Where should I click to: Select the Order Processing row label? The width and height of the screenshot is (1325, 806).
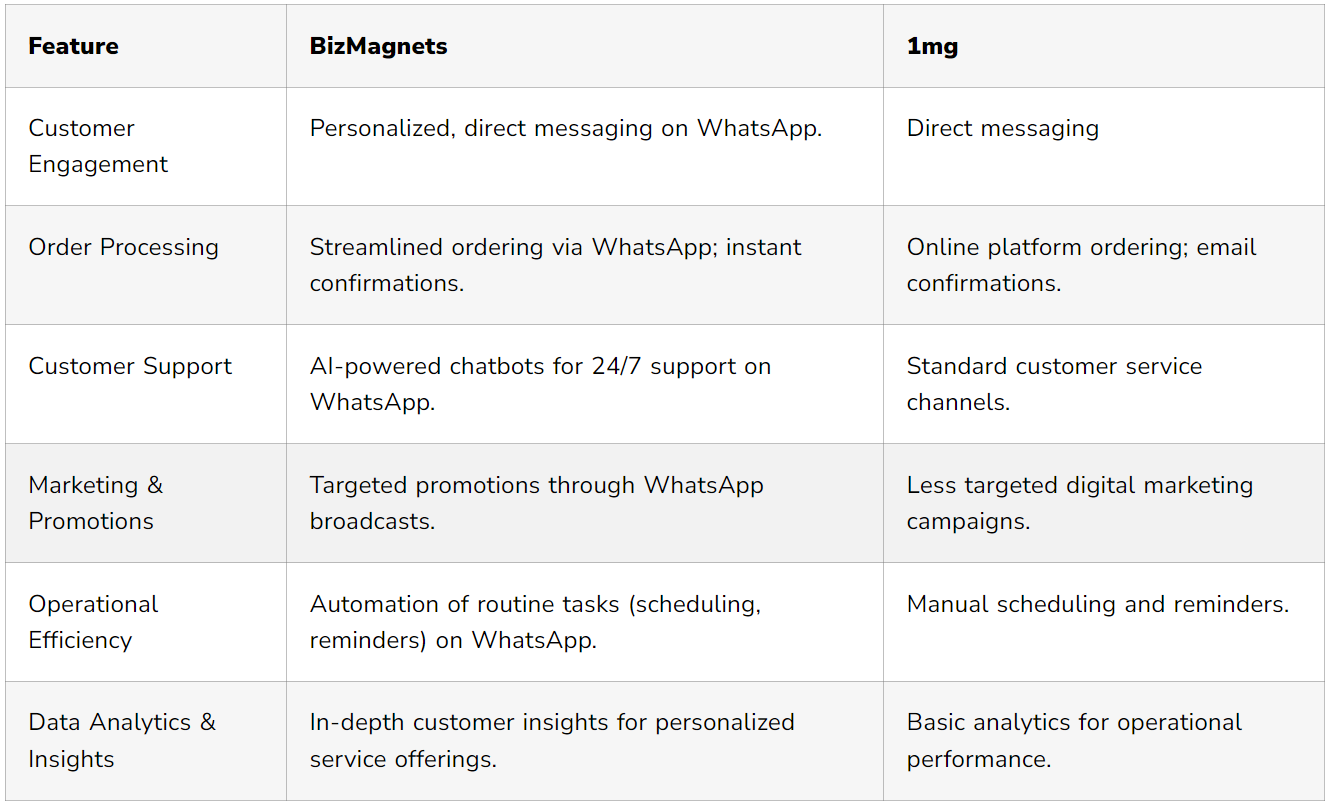click(123, 247)
